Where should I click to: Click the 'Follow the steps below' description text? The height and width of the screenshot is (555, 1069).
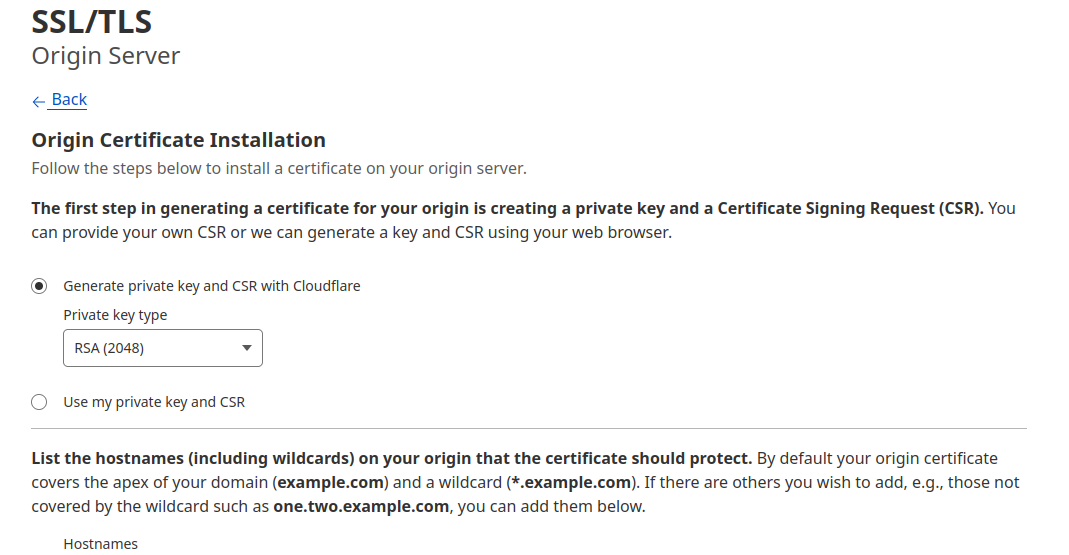tap(279, 168)
